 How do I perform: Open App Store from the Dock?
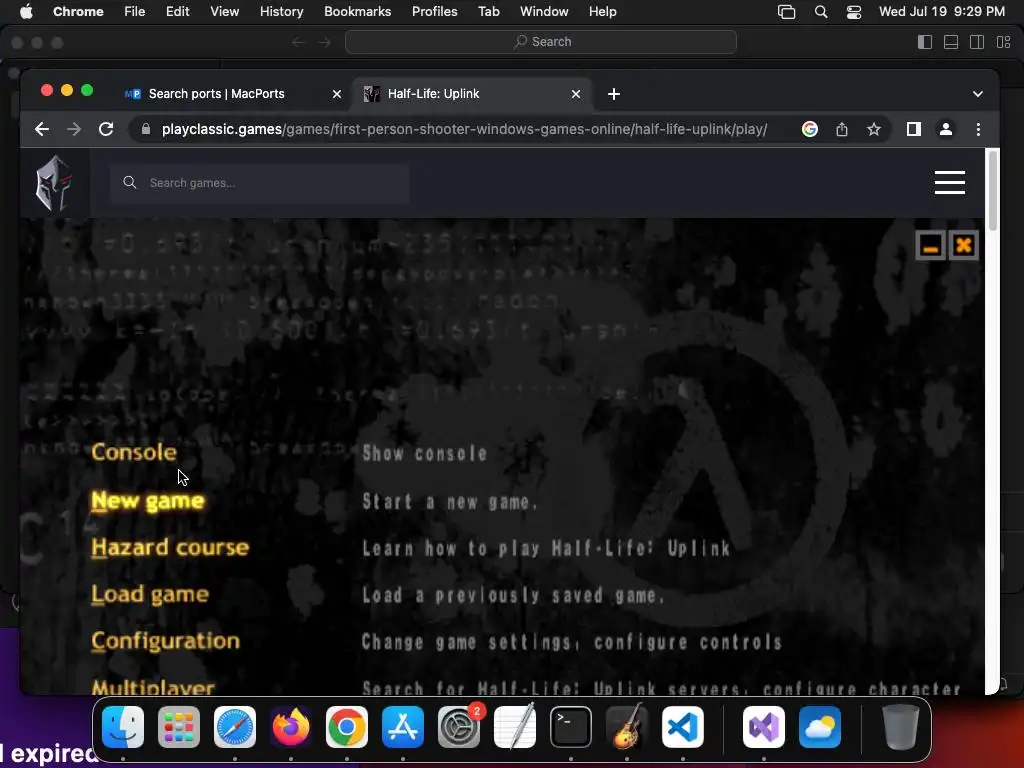click(x=403, y=727)
